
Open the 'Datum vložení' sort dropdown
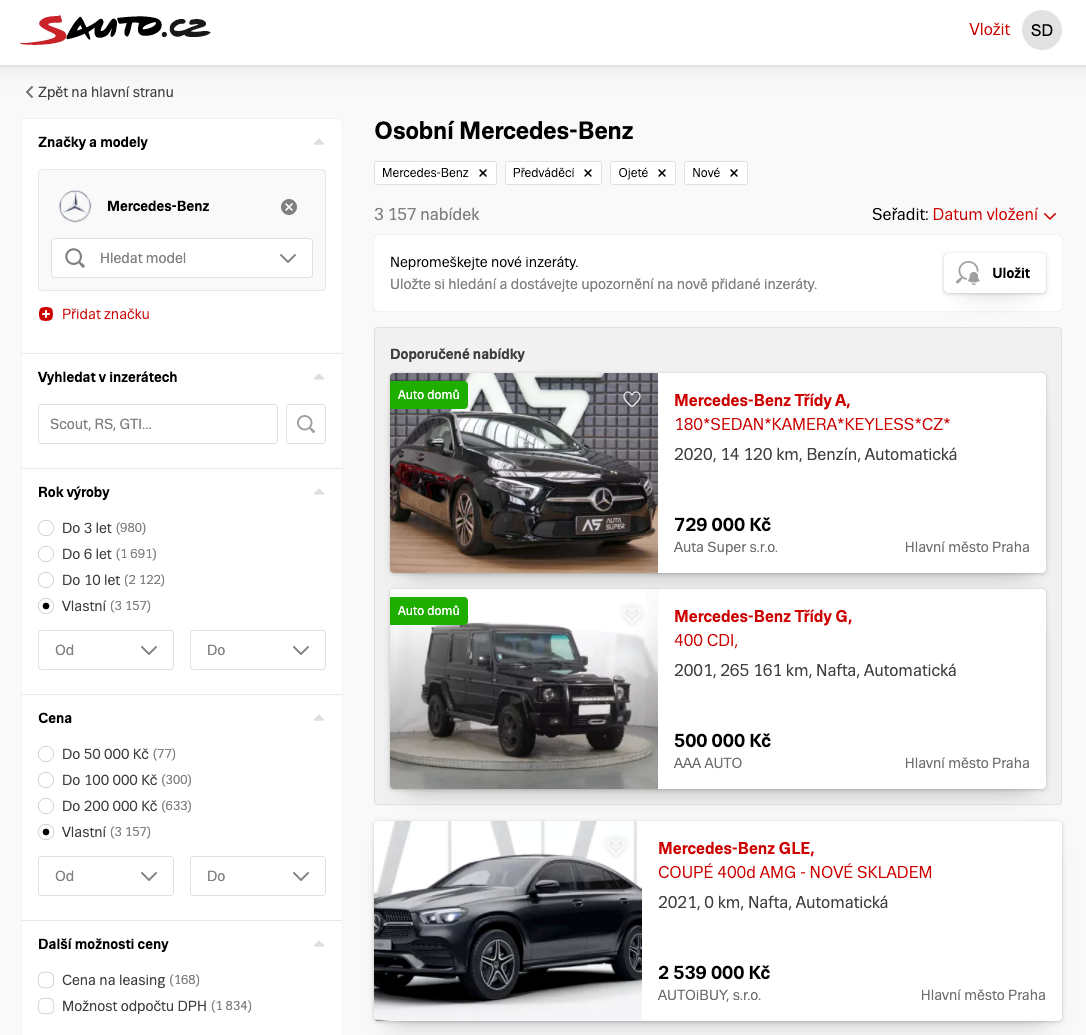995,215
